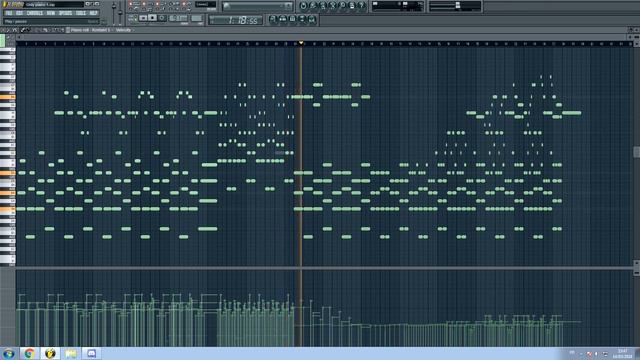Image resolution: width=640 pixels, height=360 pixels.
Task: Open the EDIT menu
Action: point(19,13)
